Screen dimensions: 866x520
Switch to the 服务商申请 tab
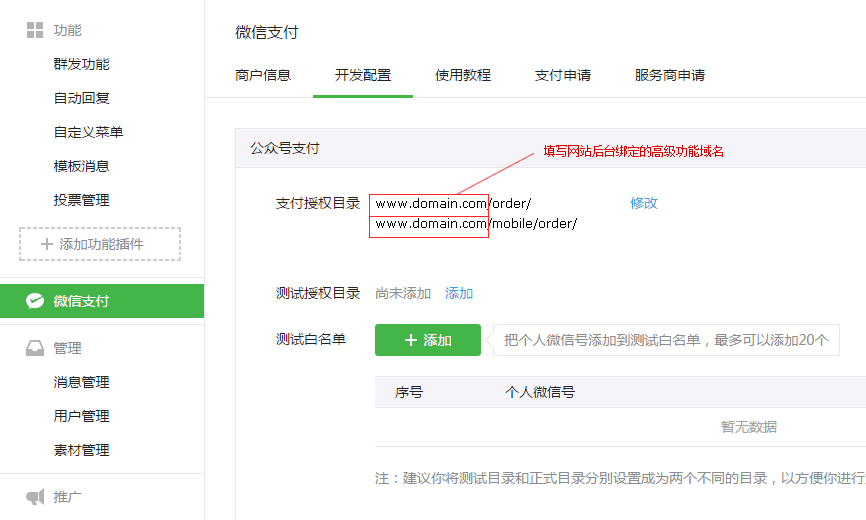[x=670, y=75]
